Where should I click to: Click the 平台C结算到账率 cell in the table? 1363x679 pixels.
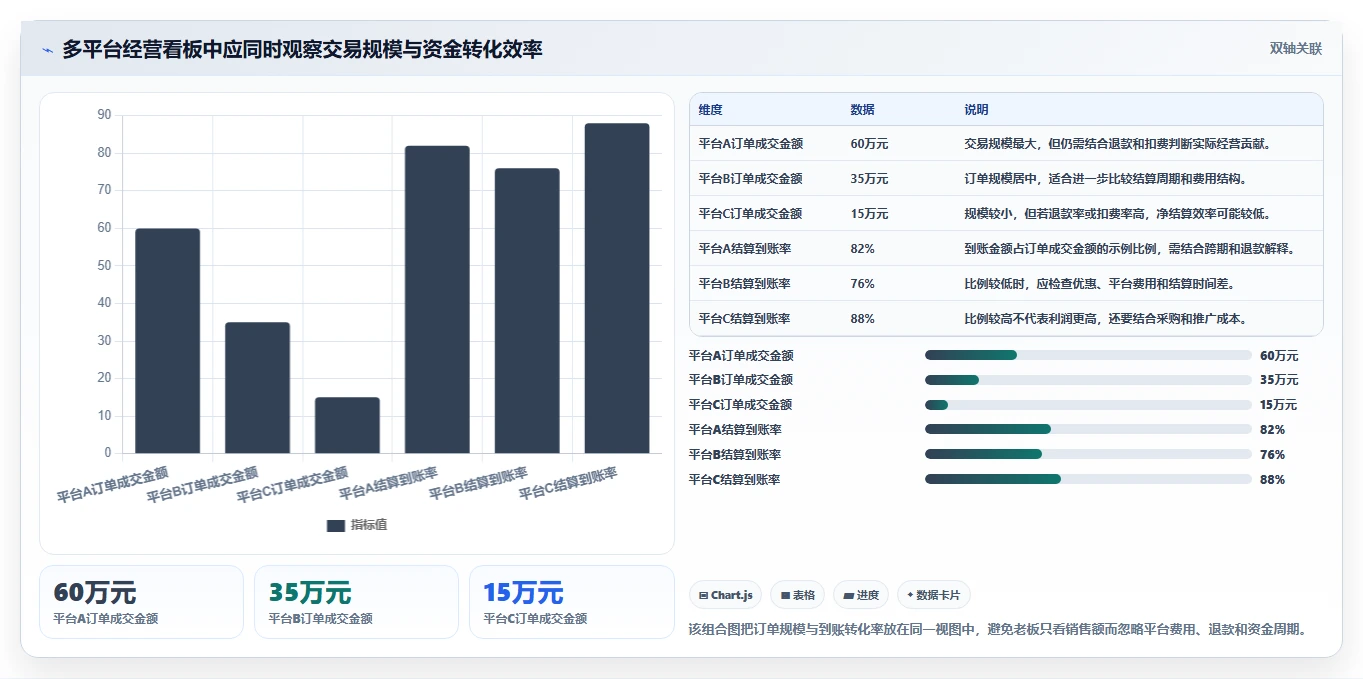coord(744,319)
